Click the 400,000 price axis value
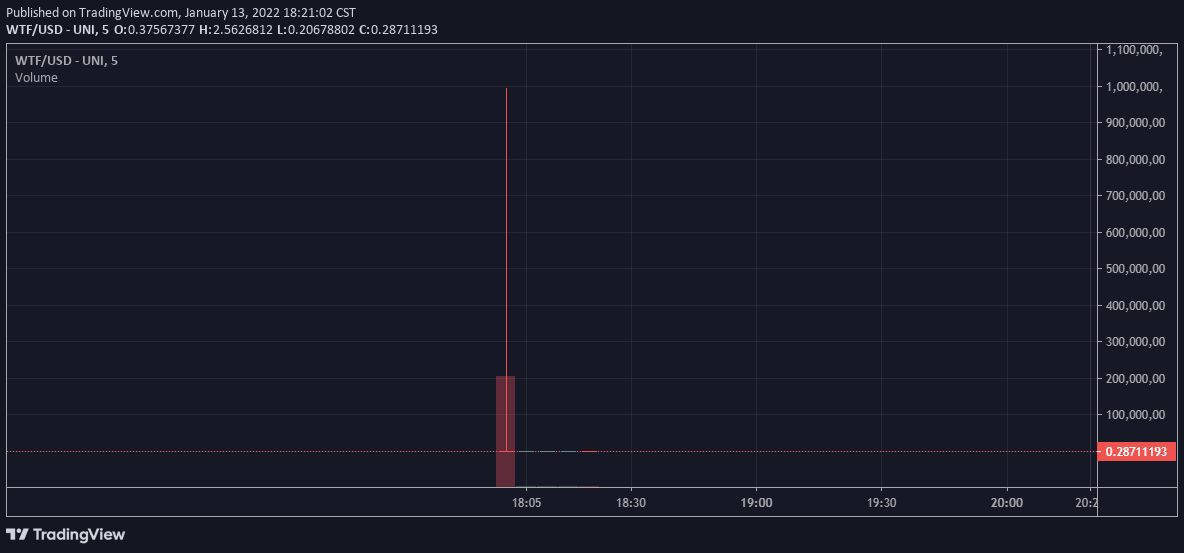The width and height of the screenshot is (1184, 553). 1136,305
